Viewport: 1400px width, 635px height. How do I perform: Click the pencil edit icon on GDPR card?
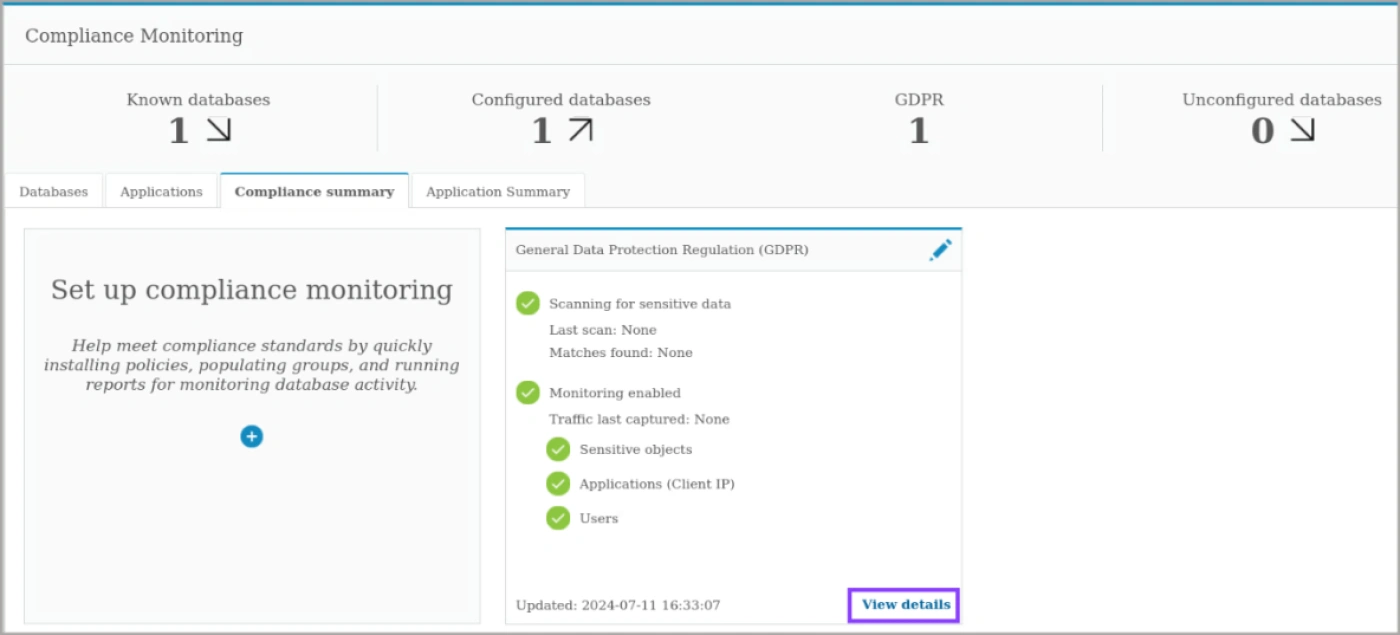(x=940, y=250)
